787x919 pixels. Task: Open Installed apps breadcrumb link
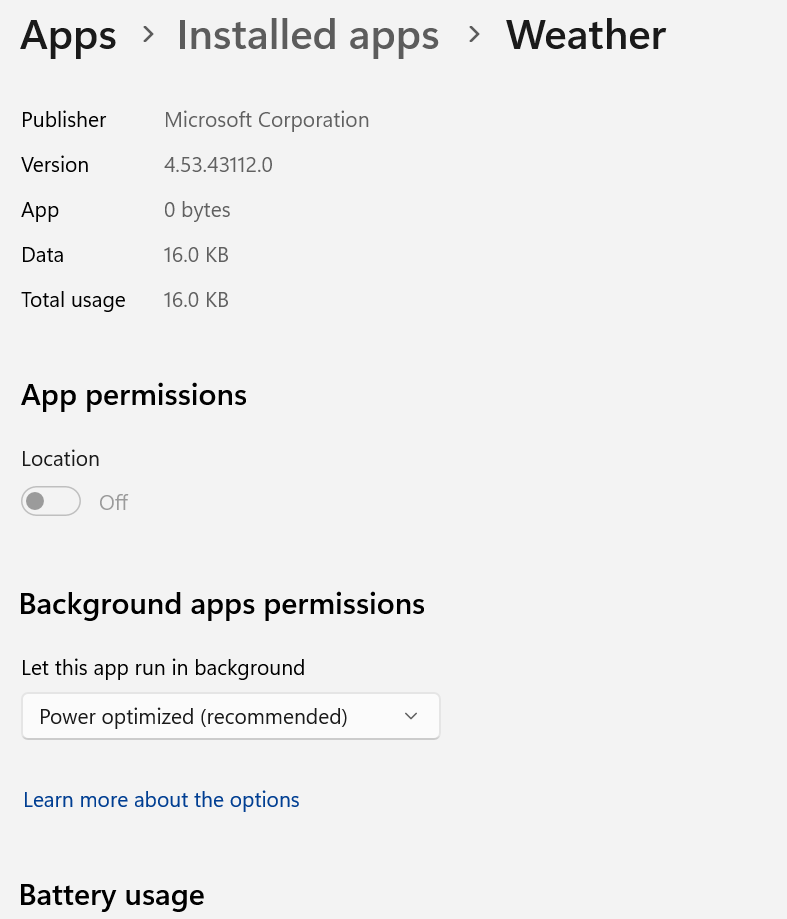coord(308,36)
